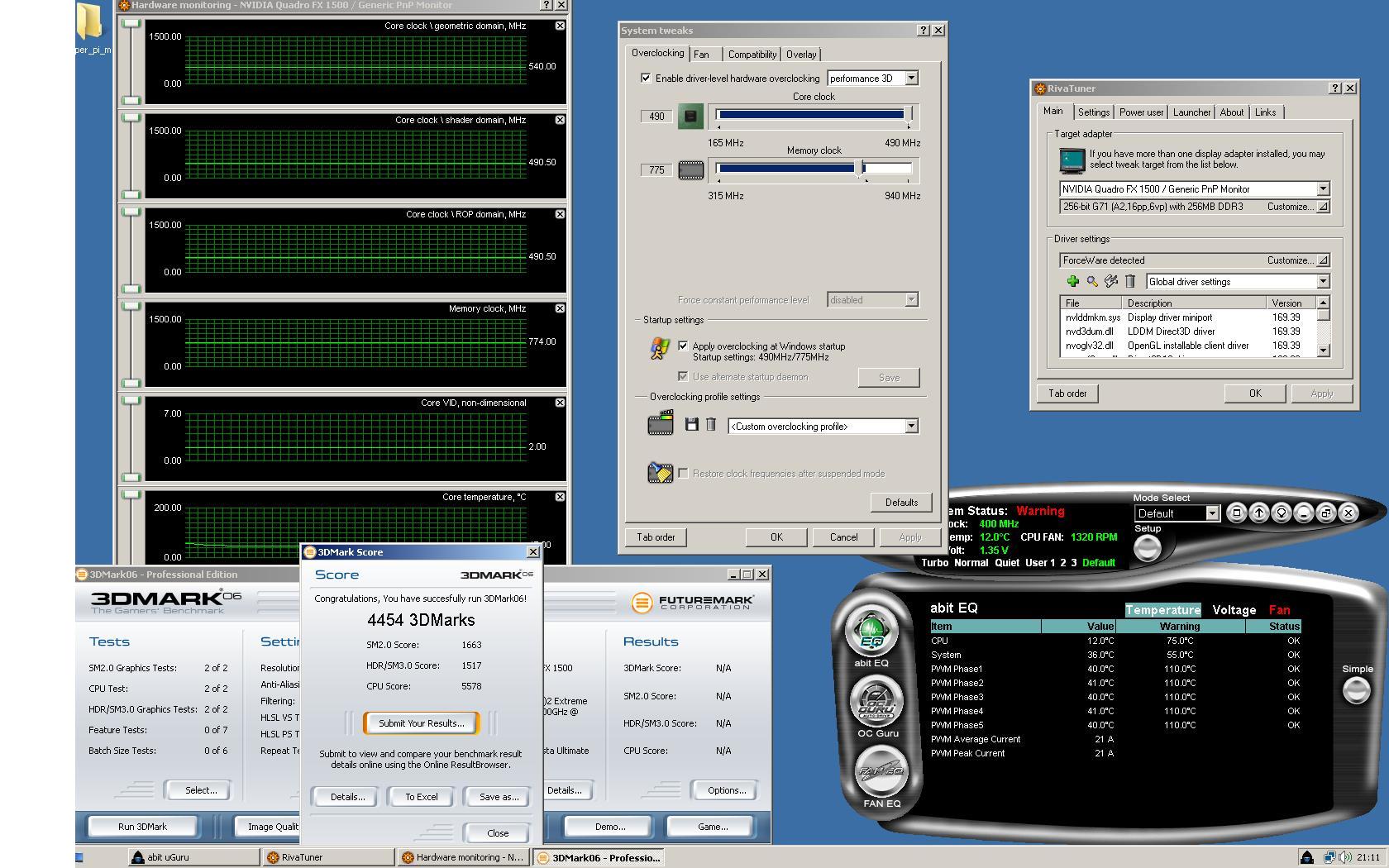Click the Memory clock value field 775
1389x868 pixels.
[x=656, y=170]
